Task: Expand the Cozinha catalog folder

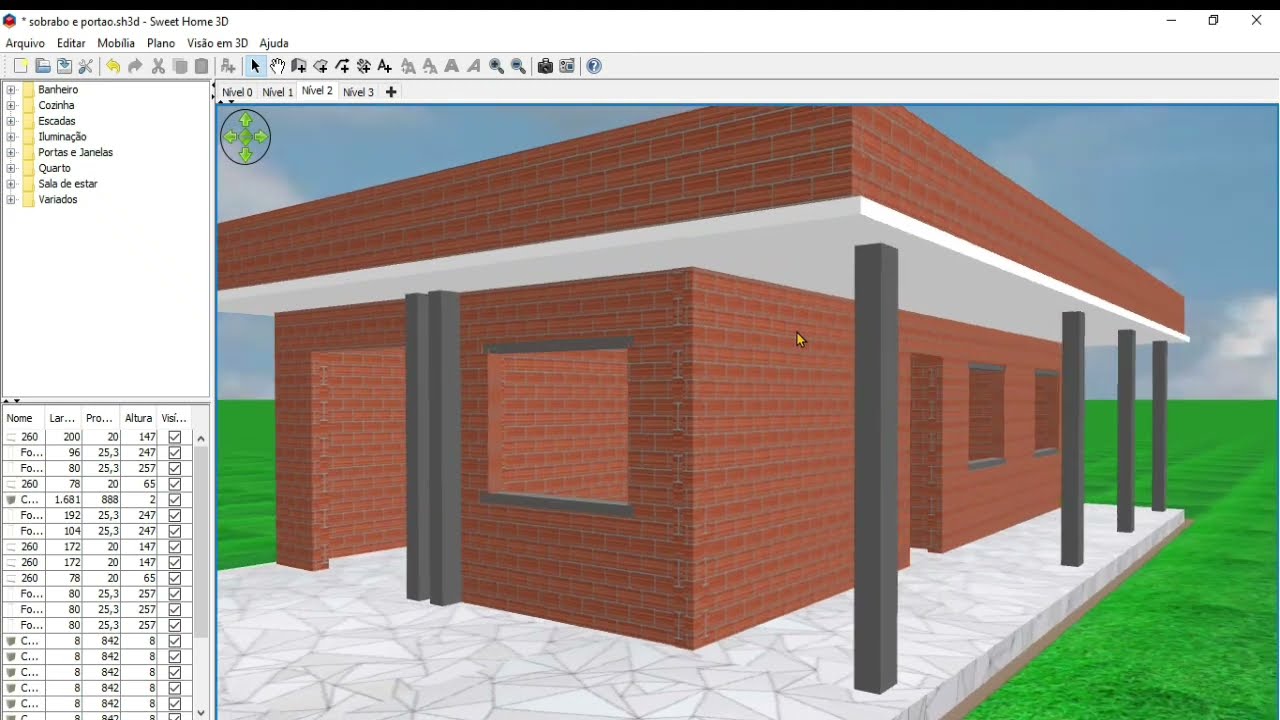Action: click(11, 105)
